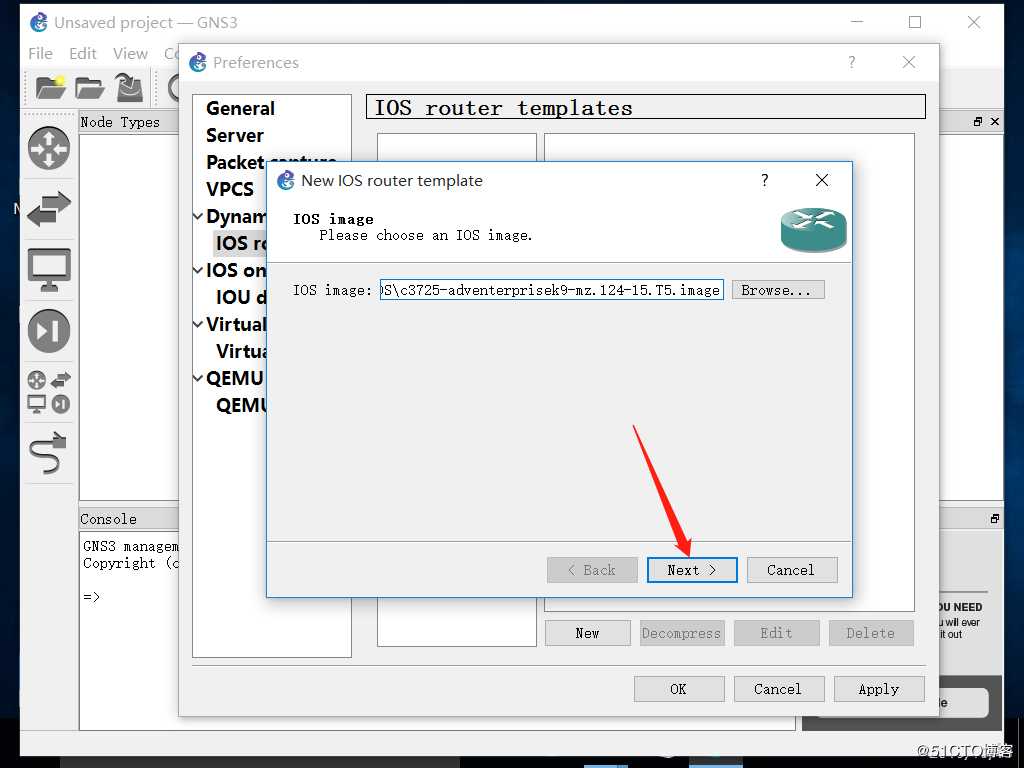The image size is (1024, 768).
Task: Collapse the VirtualBox tree node
Action: click(x=199, y=324)
